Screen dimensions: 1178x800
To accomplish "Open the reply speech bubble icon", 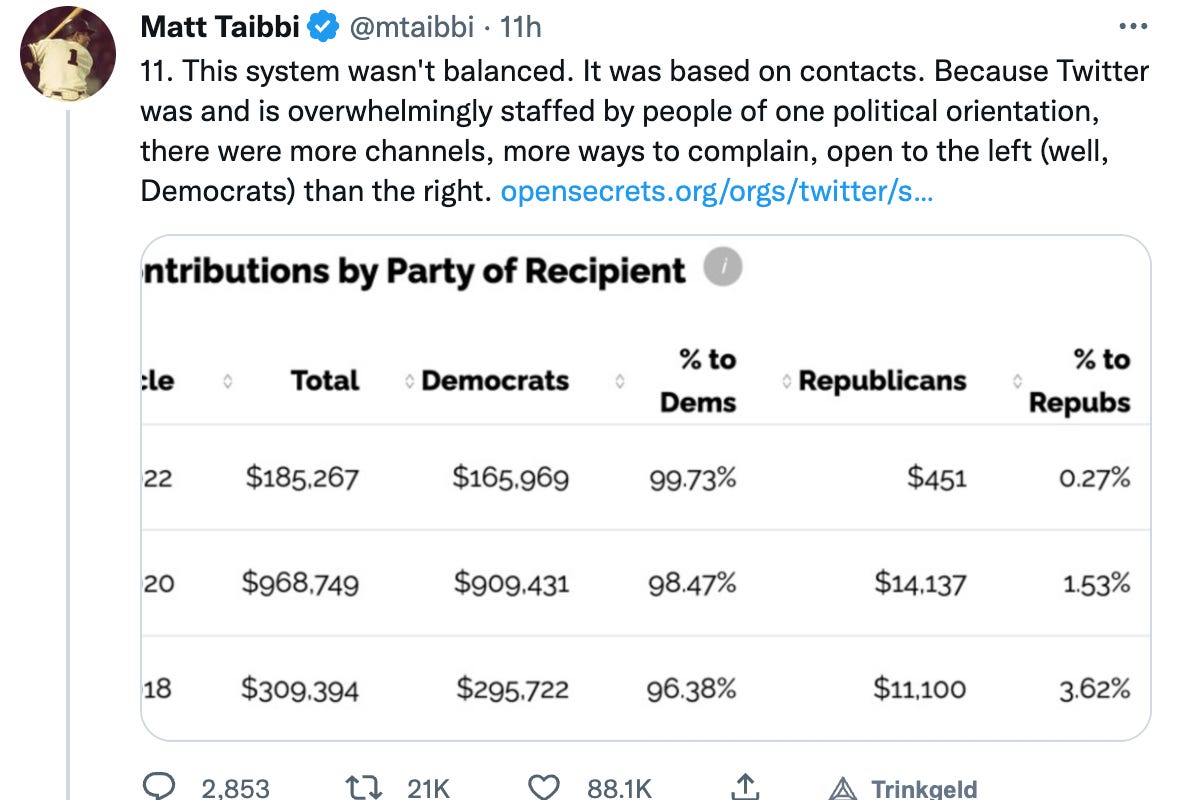I will click(159, 786).
